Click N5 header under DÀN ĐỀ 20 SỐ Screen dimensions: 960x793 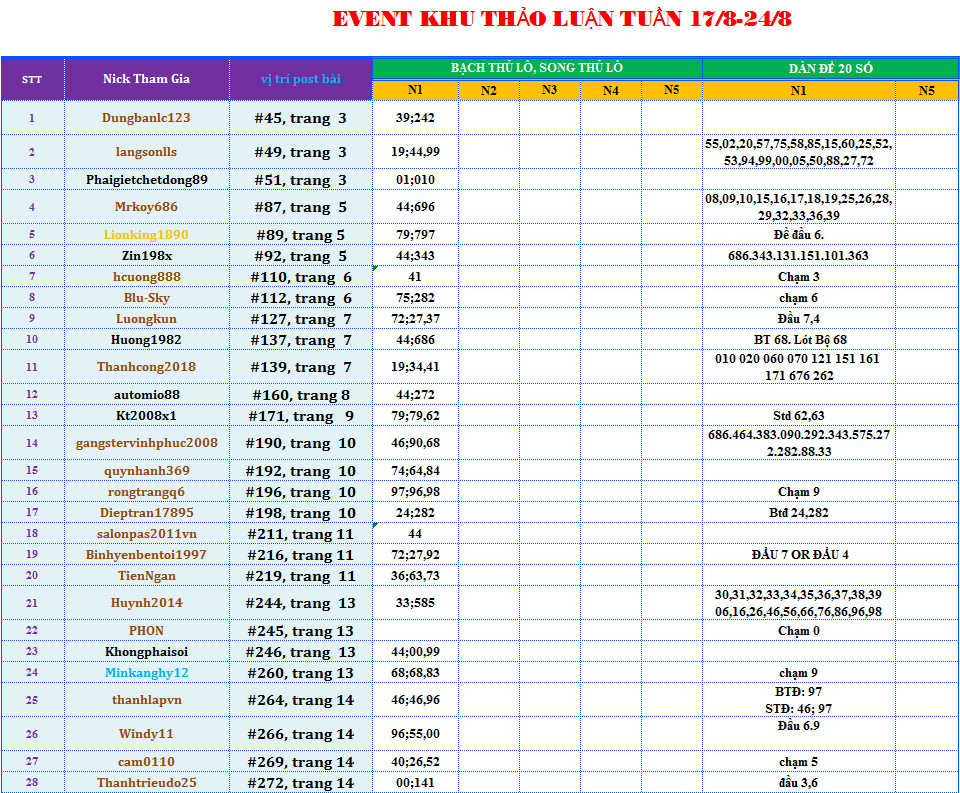pos(927,90)
